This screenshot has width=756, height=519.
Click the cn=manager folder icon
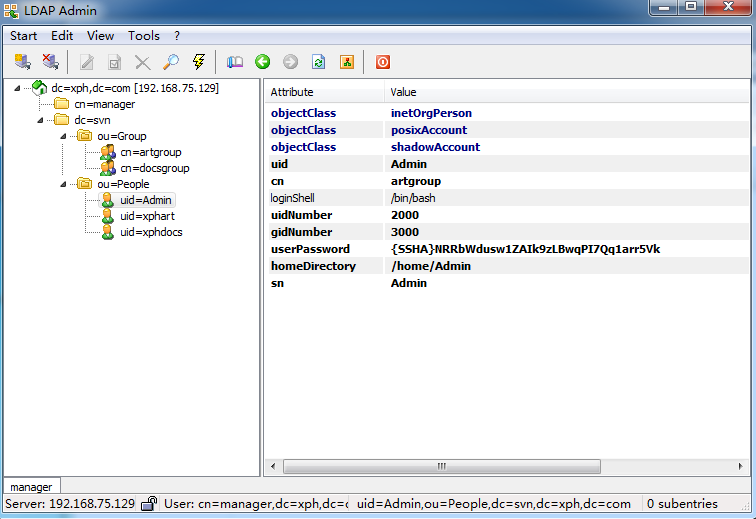coord(61,104)
